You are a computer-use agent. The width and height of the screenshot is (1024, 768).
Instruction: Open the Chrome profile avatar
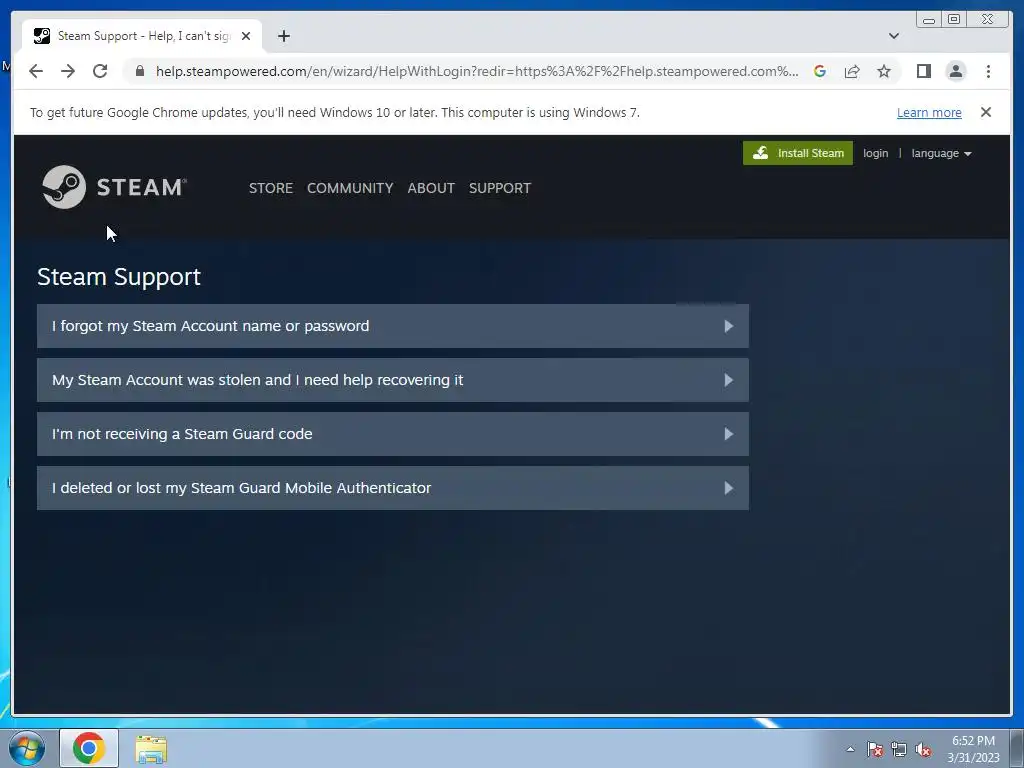click(955, 71)
